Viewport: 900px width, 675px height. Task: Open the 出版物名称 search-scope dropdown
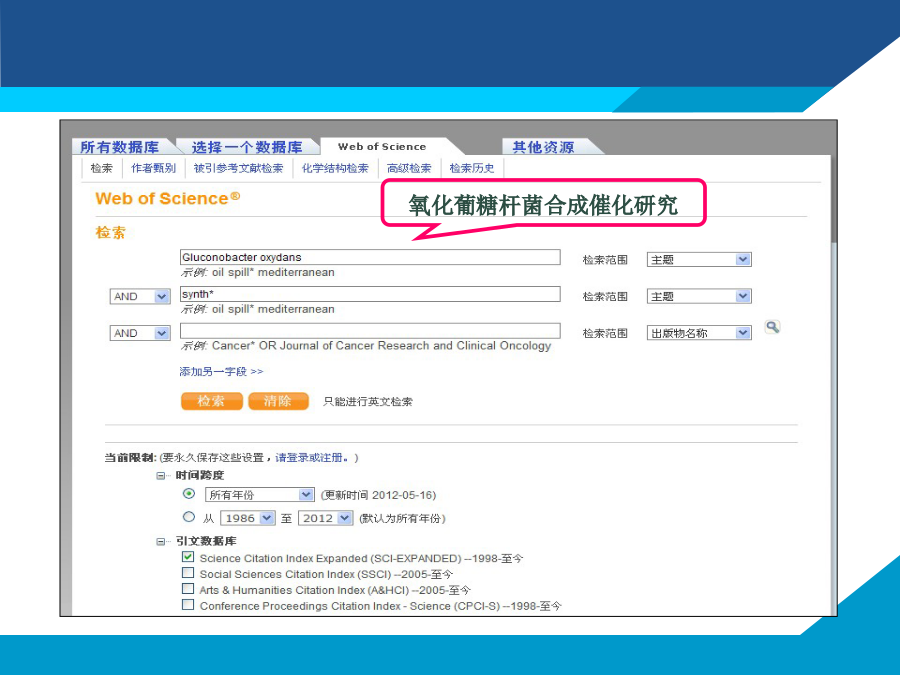click(699, 333)
